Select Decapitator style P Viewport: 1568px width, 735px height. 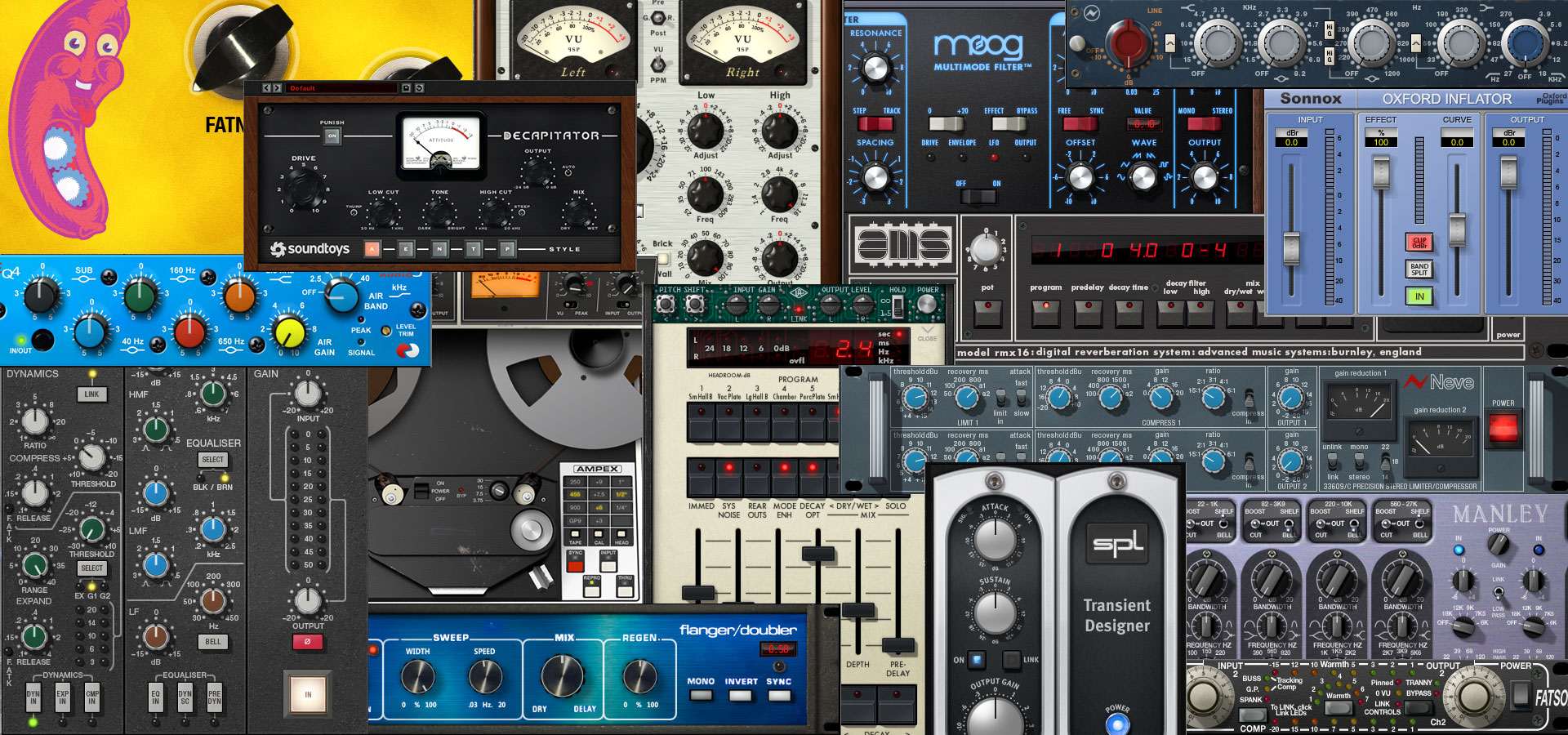(x=507, y=249)
